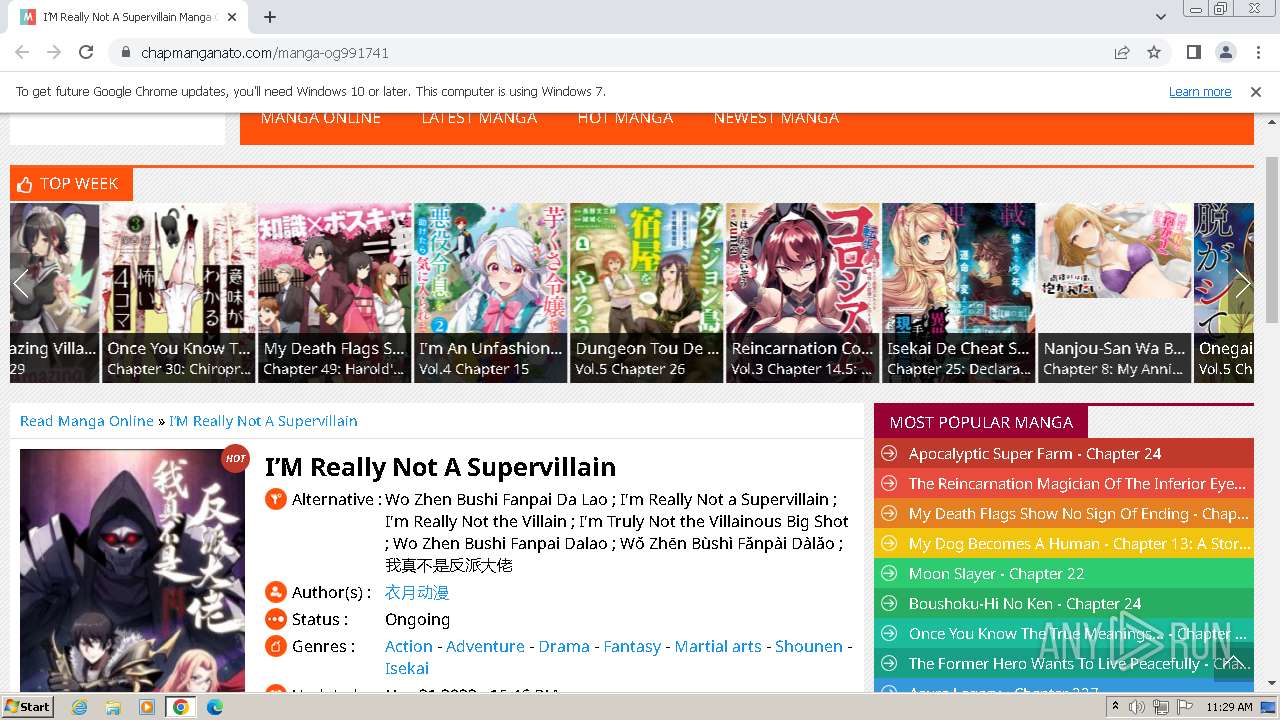Open the Windows Start button
Screen dimensions: 1280x720
[x=28, y=706]
